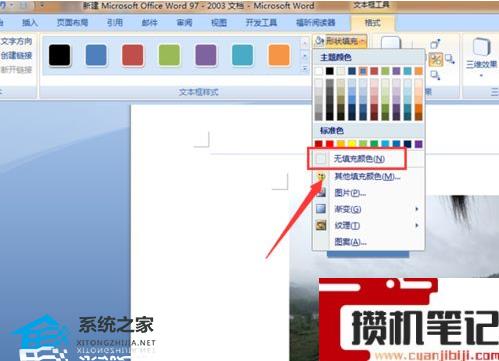Click the 创建链接 button

coord(16,55)
